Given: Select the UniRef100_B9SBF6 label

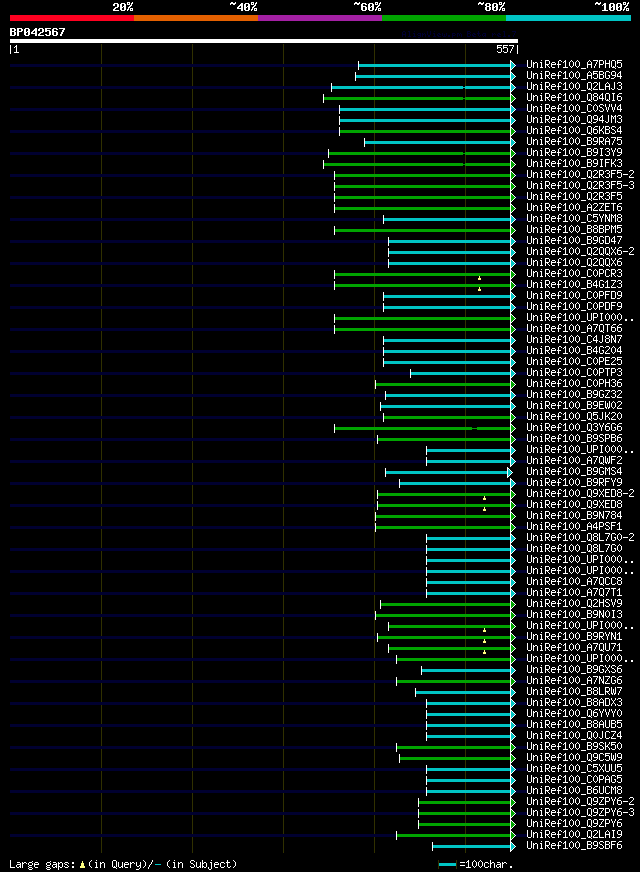Looking at the screenshot, I should (x=574, y=846).
